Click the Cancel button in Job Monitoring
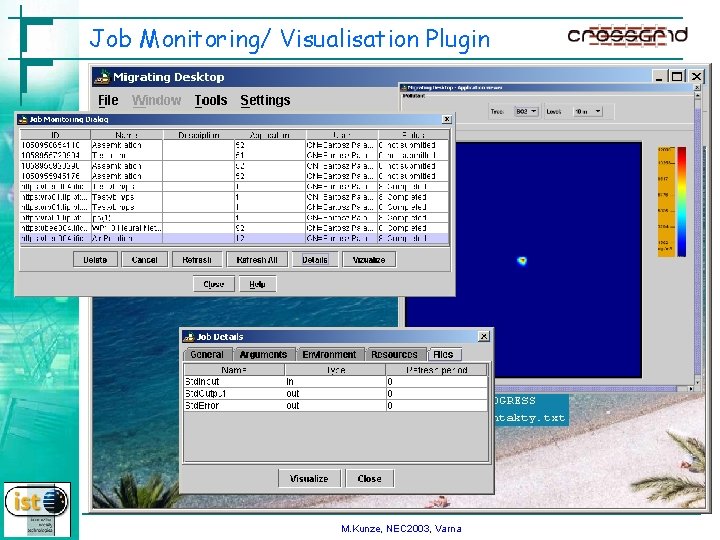This screenshot has width=720, height=540. coord(144,260)
